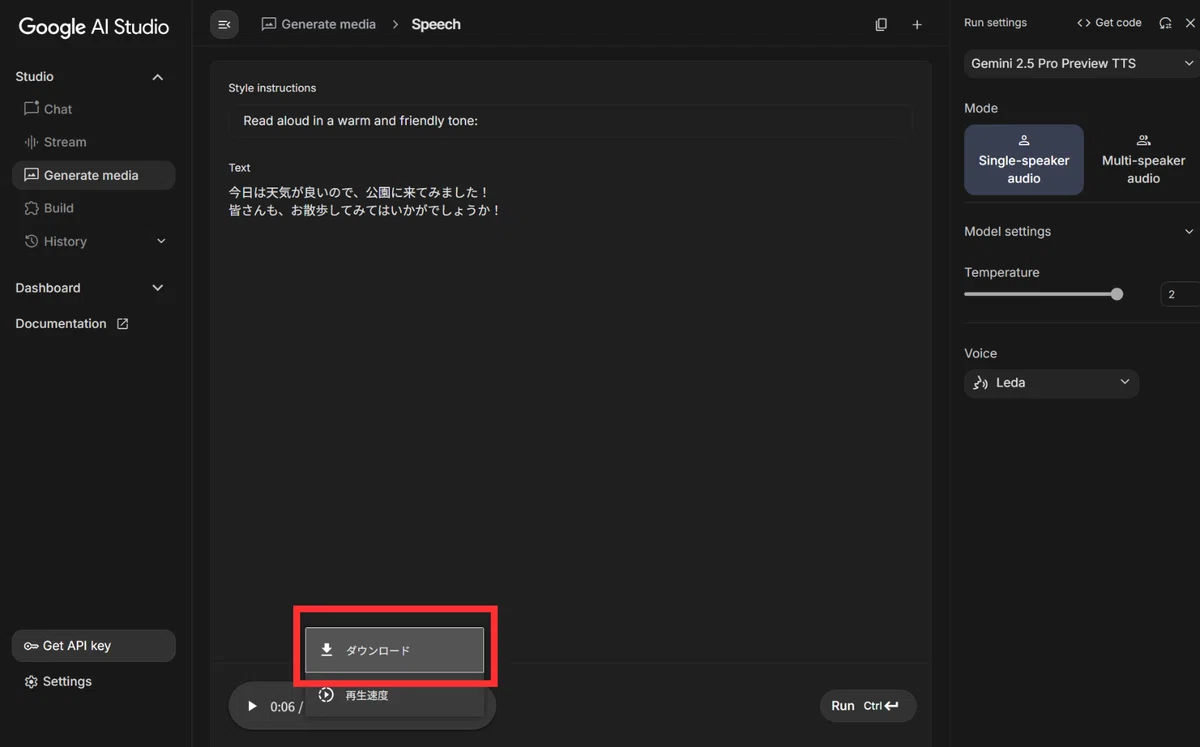Adjust the Temperature slider handle
Image resolution: width=1200 pixels, height=747 pixels.
coord(1117,294)
